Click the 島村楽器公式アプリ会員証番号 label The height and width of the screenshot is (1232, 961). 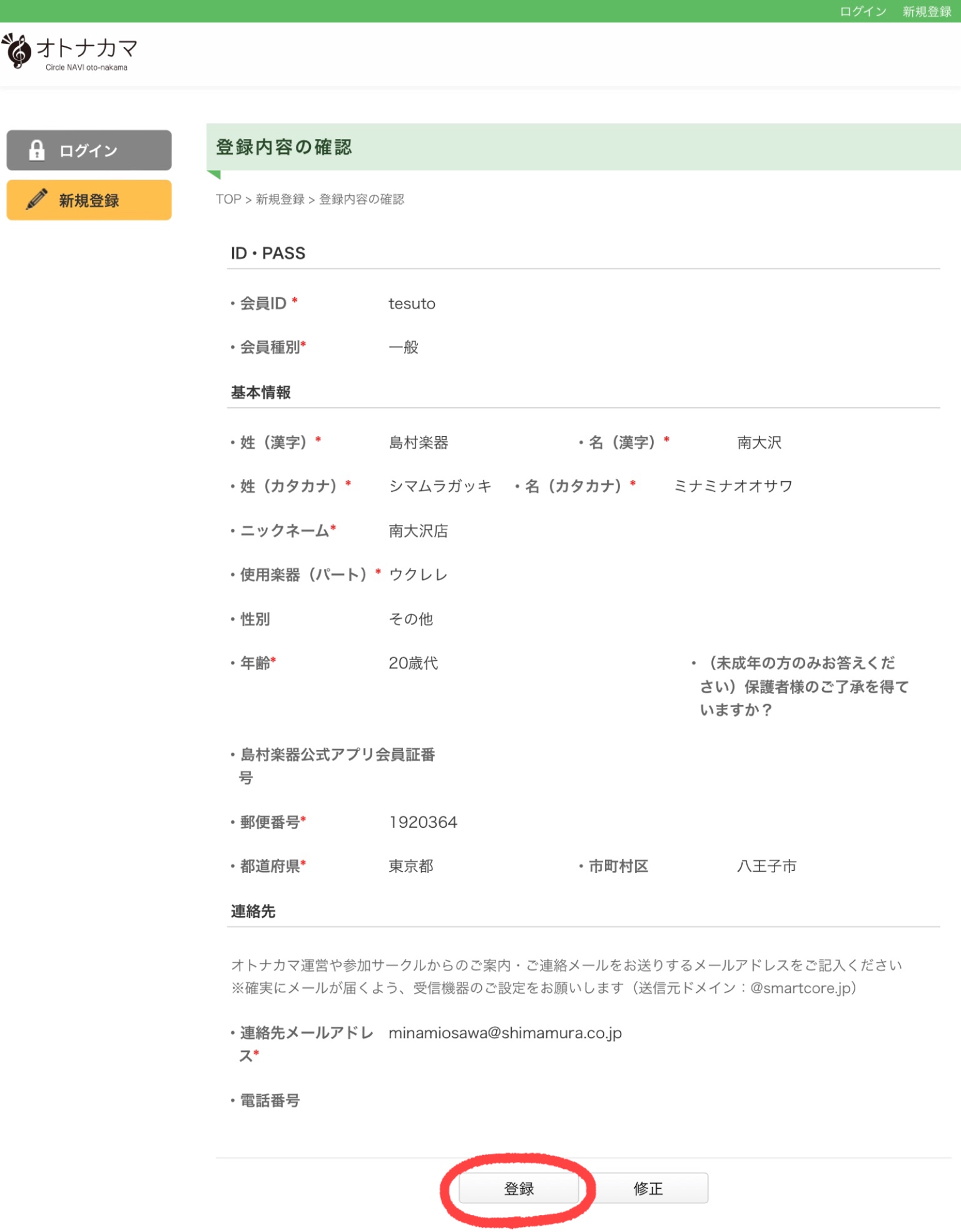pos(337,766)
